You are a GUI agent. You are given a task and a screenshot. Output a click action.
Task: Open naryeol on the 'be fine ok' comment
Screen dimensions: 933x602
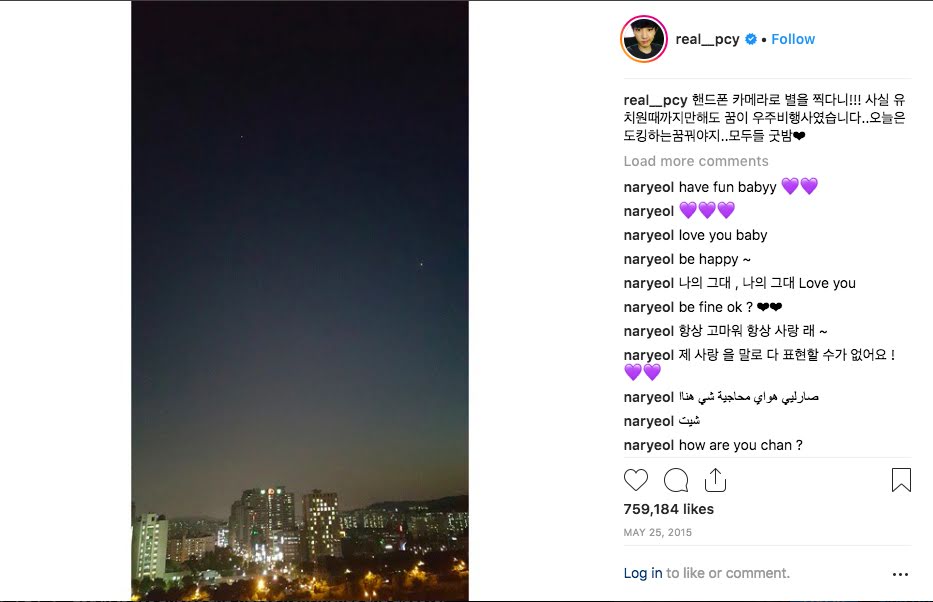click(x=649, y=307)
